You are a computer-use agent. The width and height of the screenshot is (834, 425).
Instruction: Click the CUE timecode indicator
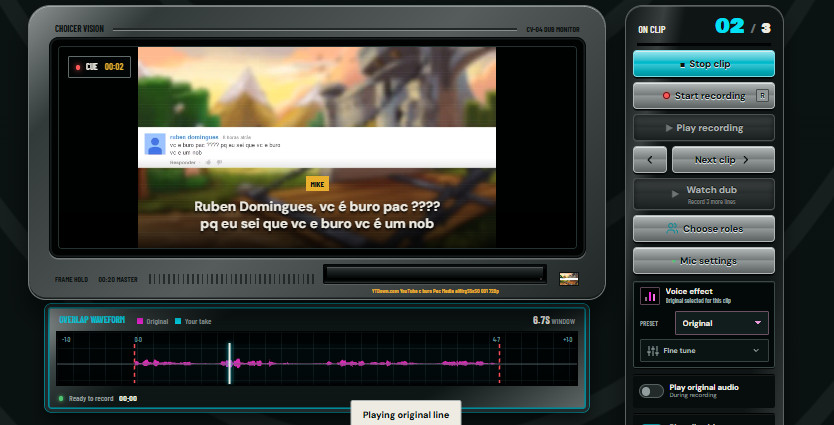click(99, 67)
